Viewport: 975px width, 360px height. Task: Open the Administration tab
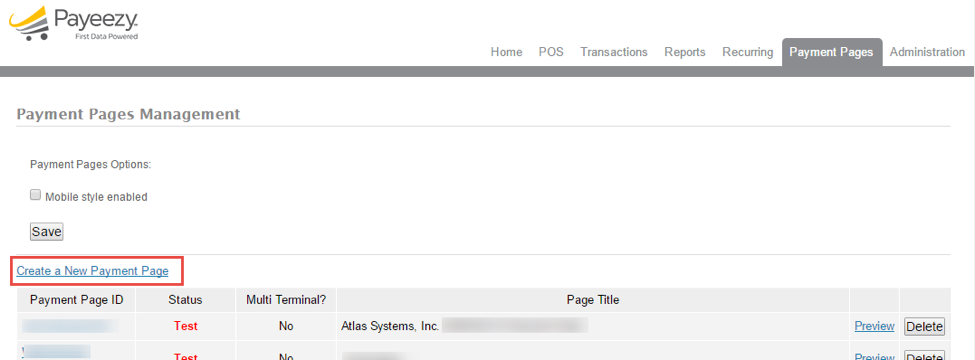click(x=927, y=52)
